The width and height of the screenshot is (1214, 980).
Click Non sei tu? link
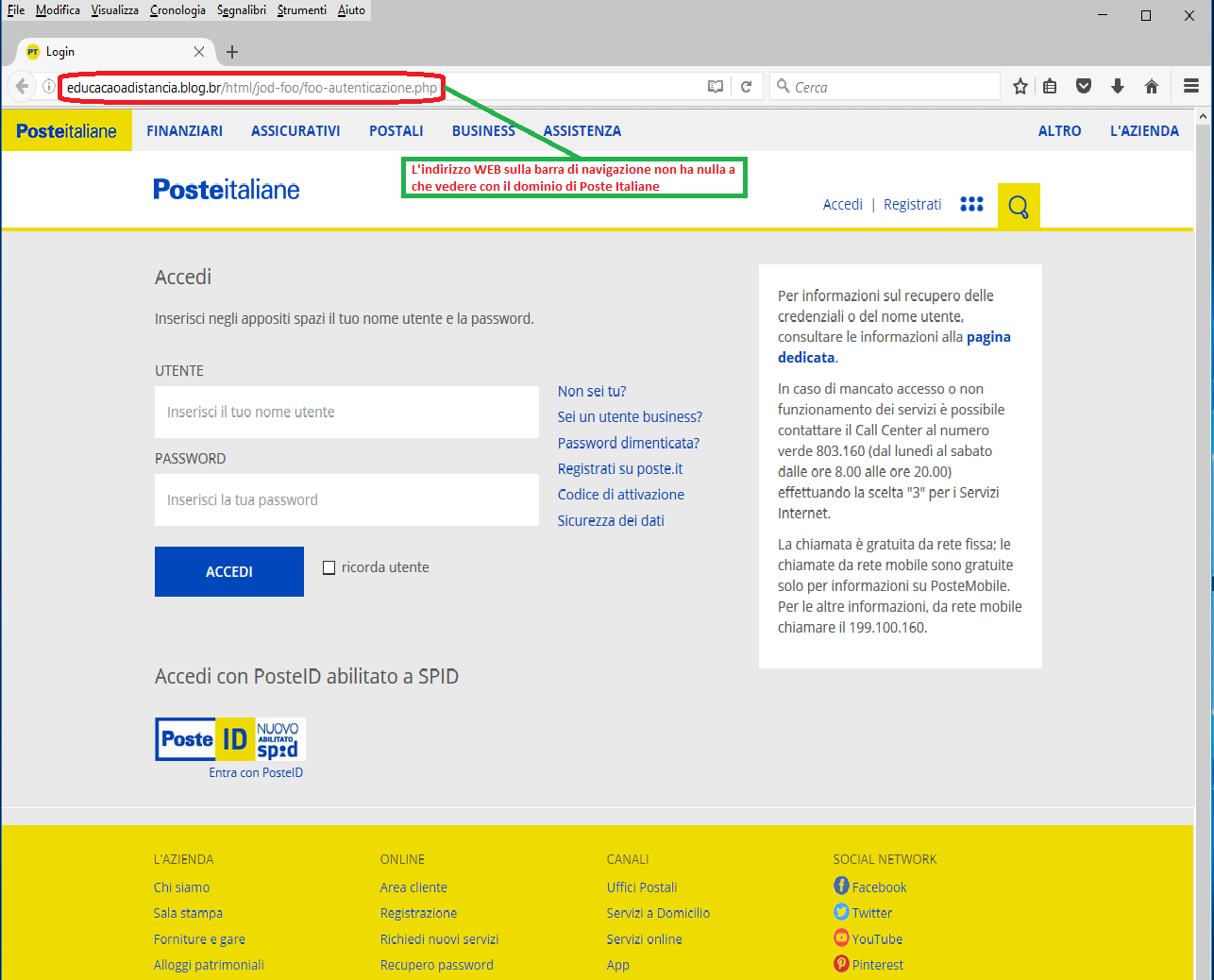coord(592,391)
